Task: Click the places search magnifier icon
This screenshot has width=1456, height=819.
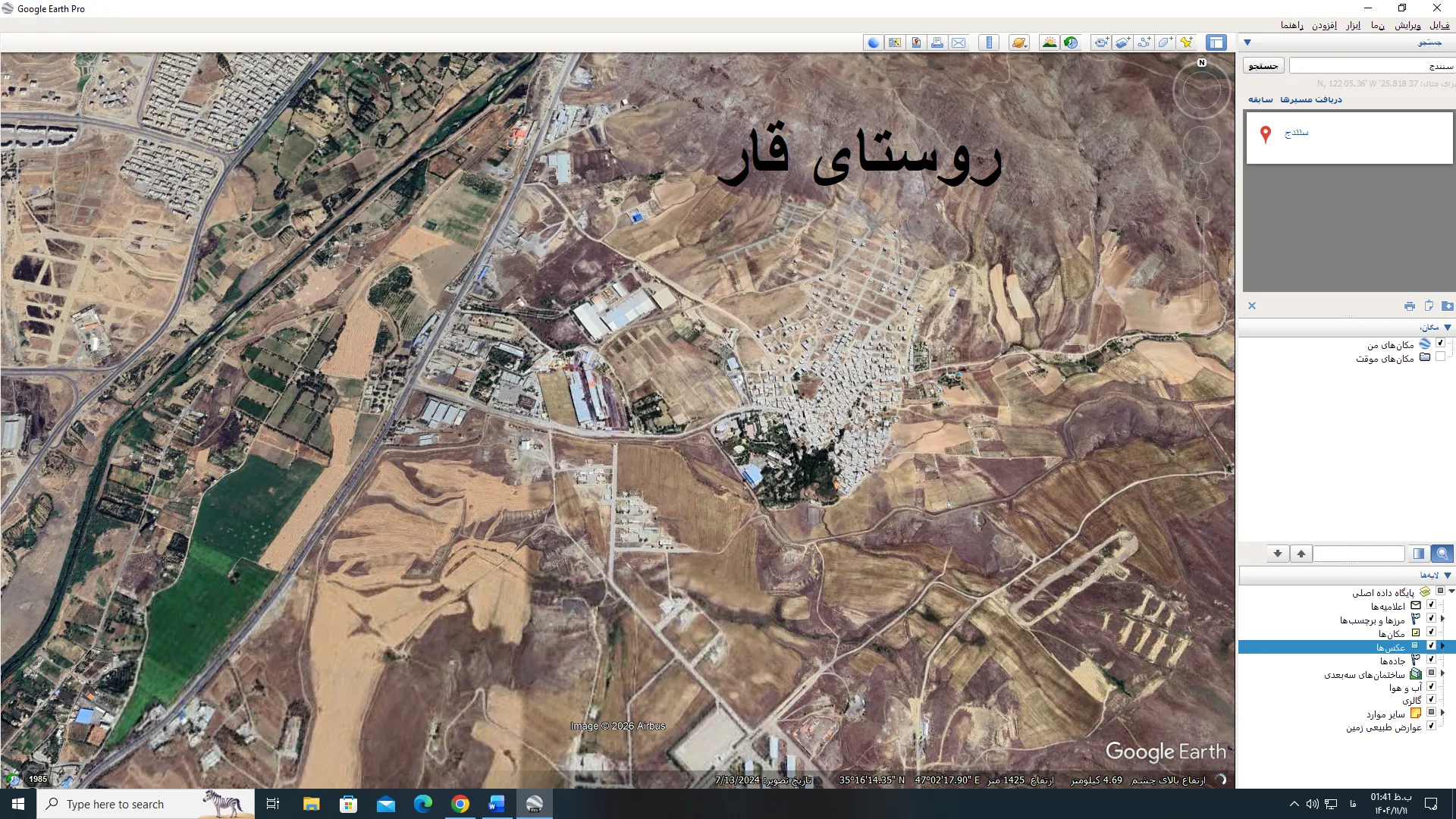Action: pos(1442,554)
